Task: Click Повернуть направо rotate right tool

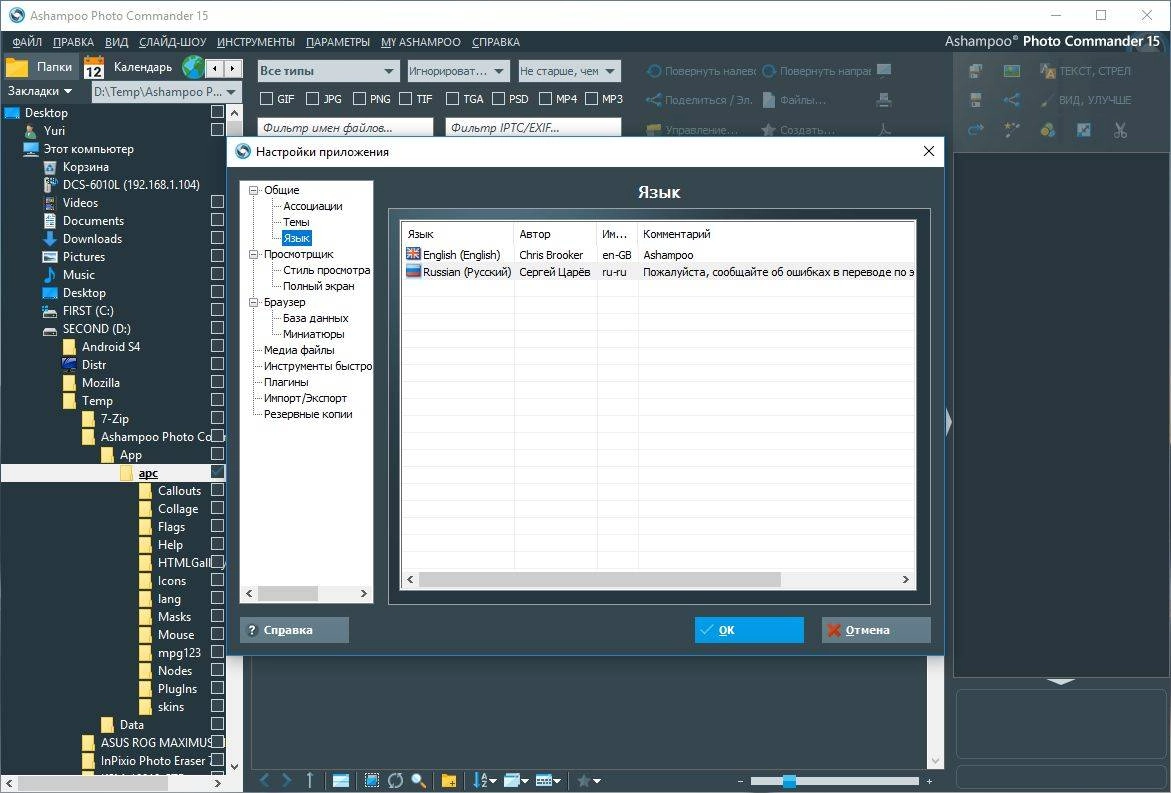Action: coord(816,71)
